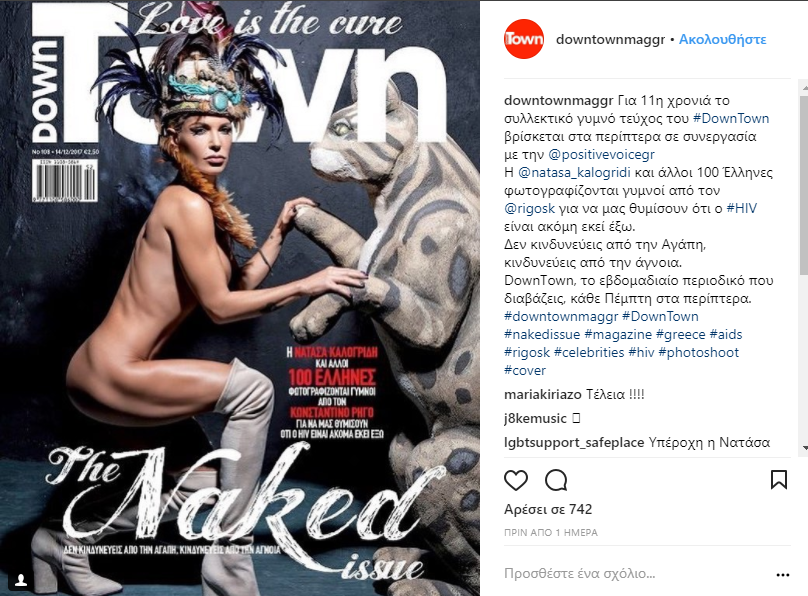Show tagged people icon on the photo

[x=21, y=581]
